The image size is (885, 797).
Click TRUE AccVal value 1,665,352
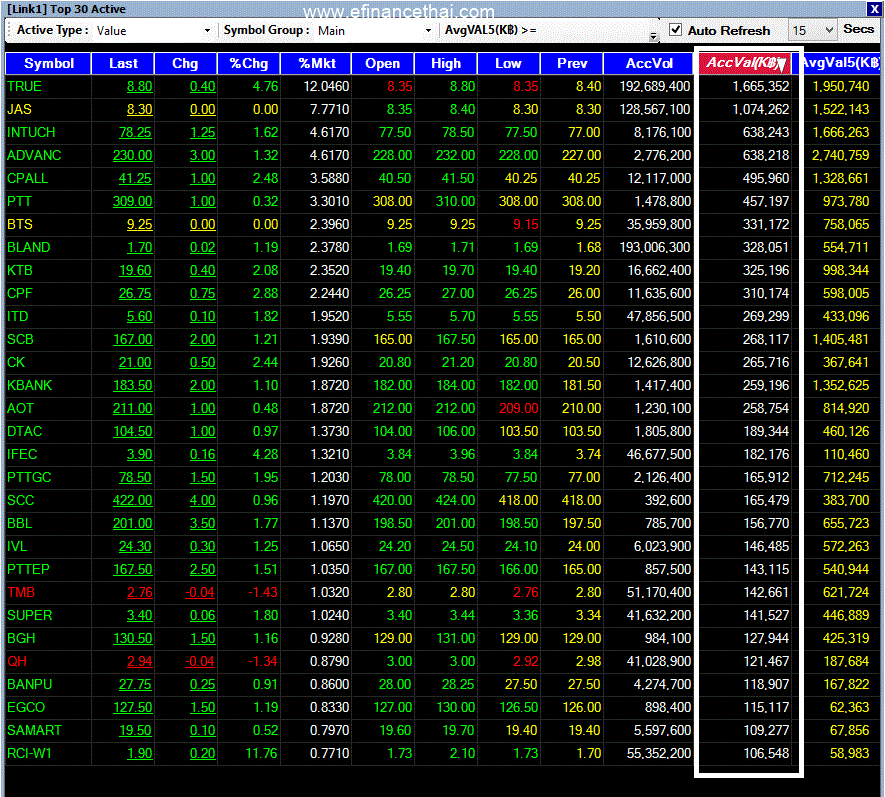[761, 86]
